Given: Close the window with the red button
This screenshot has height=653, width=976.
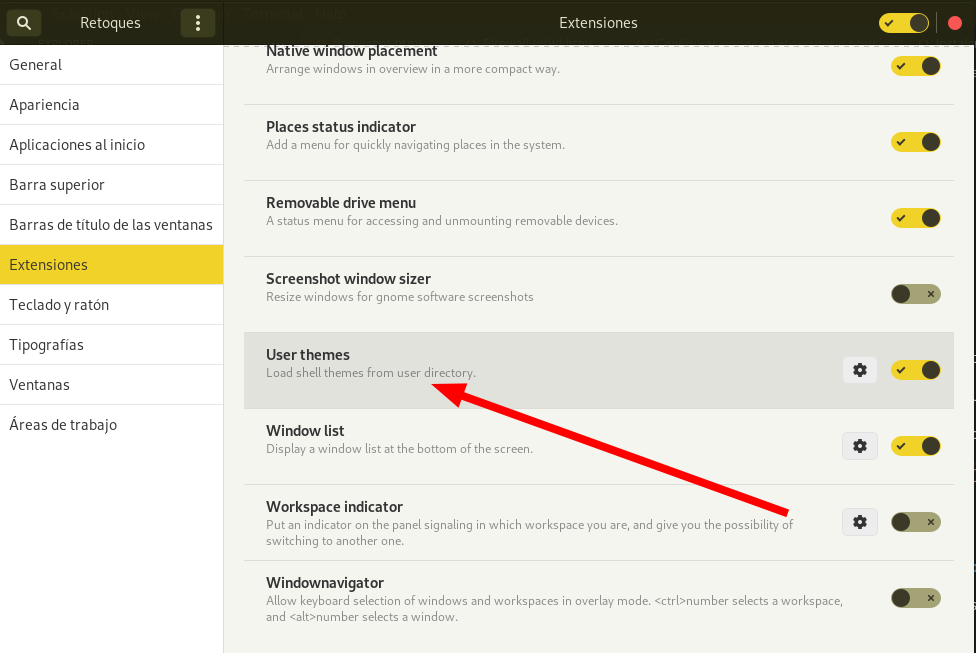Looking at the screenshot, I should click(x=954, y=23).
